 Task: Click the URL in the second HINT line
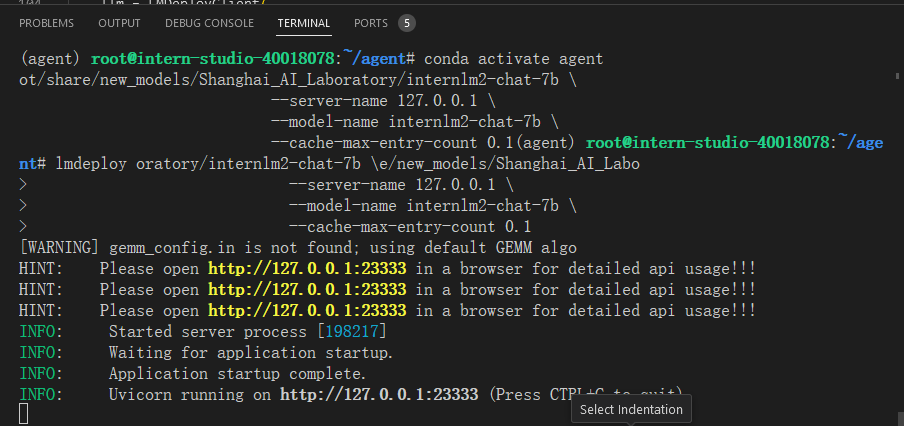(x=306, y=289)
